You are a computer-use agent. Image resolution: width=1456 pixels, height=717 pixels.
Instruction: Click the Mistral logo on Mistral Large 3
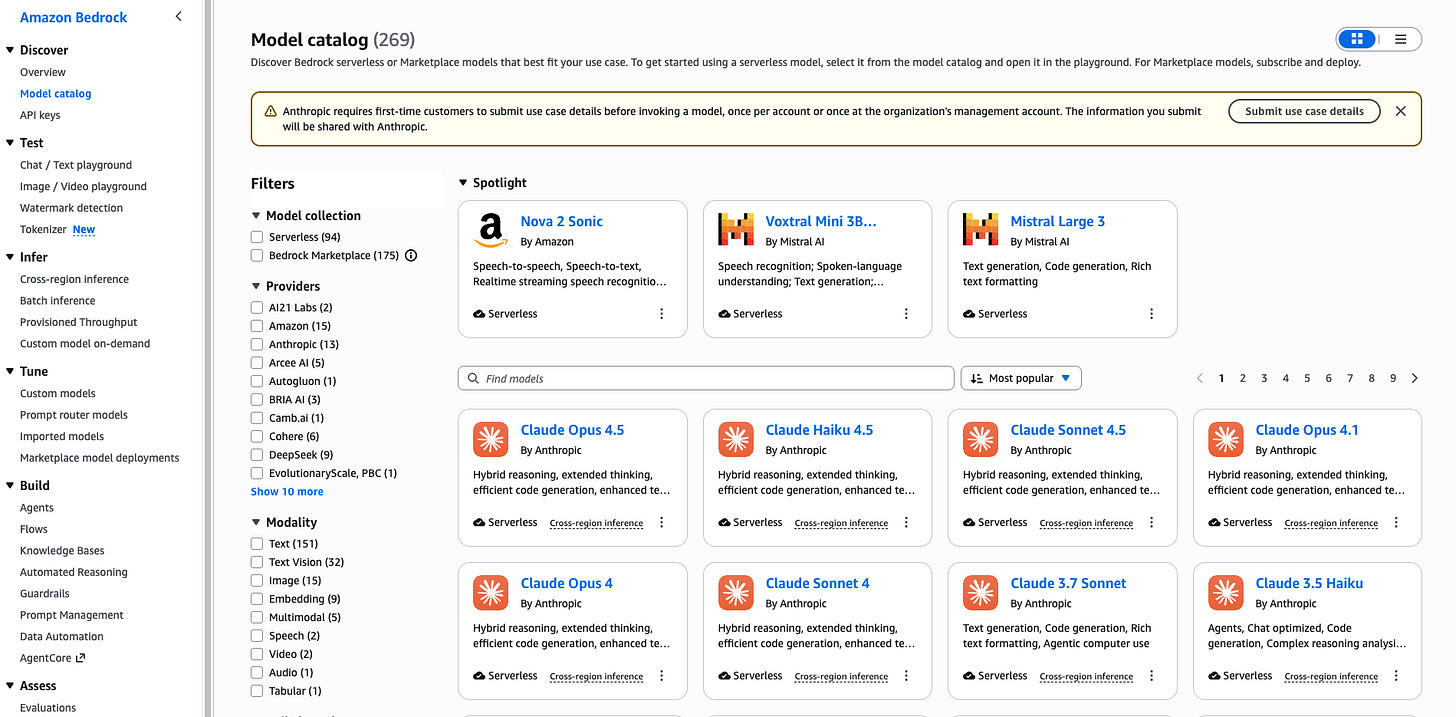[981, 230]
